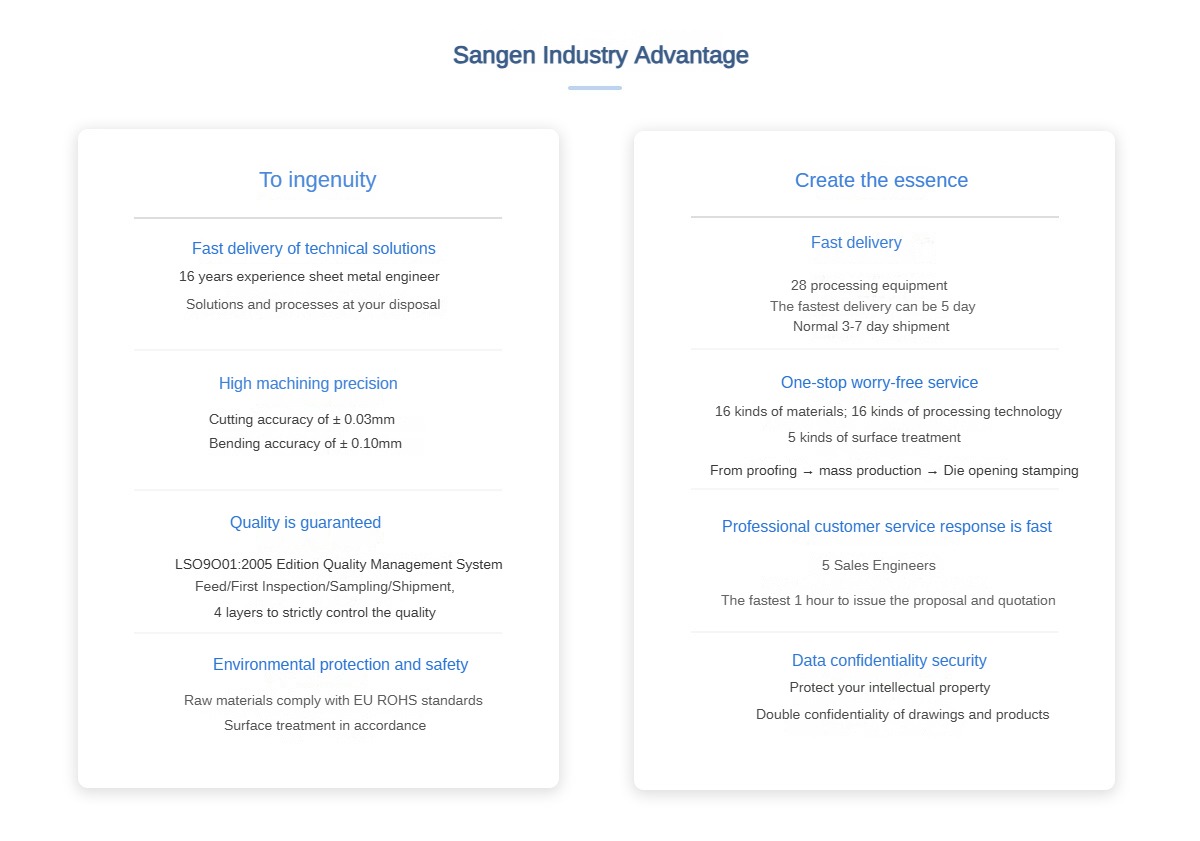Click the Protect your intellectual property line
Viewport: 1200px width, 841px height.
click(x=890, y=687)
